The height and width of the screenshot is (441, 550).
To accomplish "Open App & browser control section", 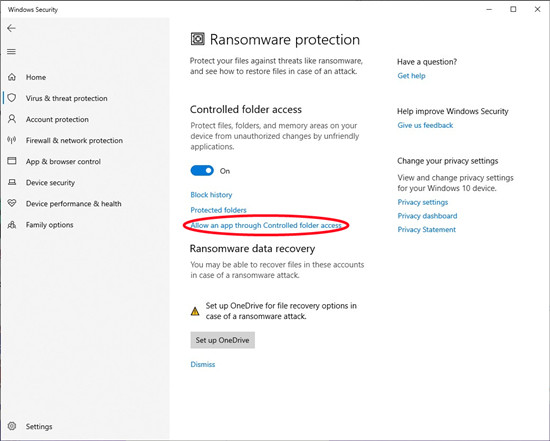I will tap(63, 162).
